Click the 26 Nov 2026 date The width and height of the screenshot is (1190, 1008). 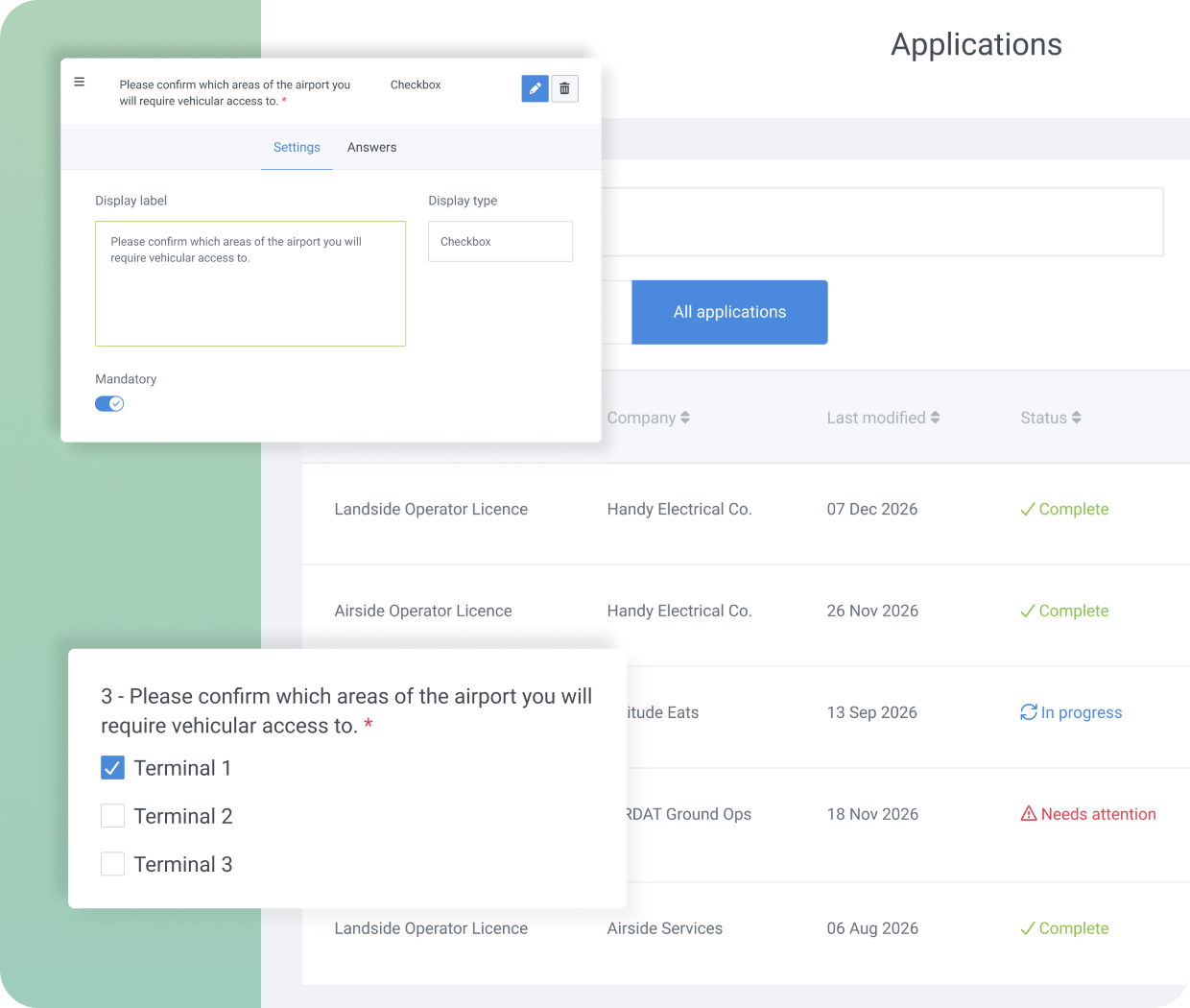pyautogui.click(x=872, y=612)
